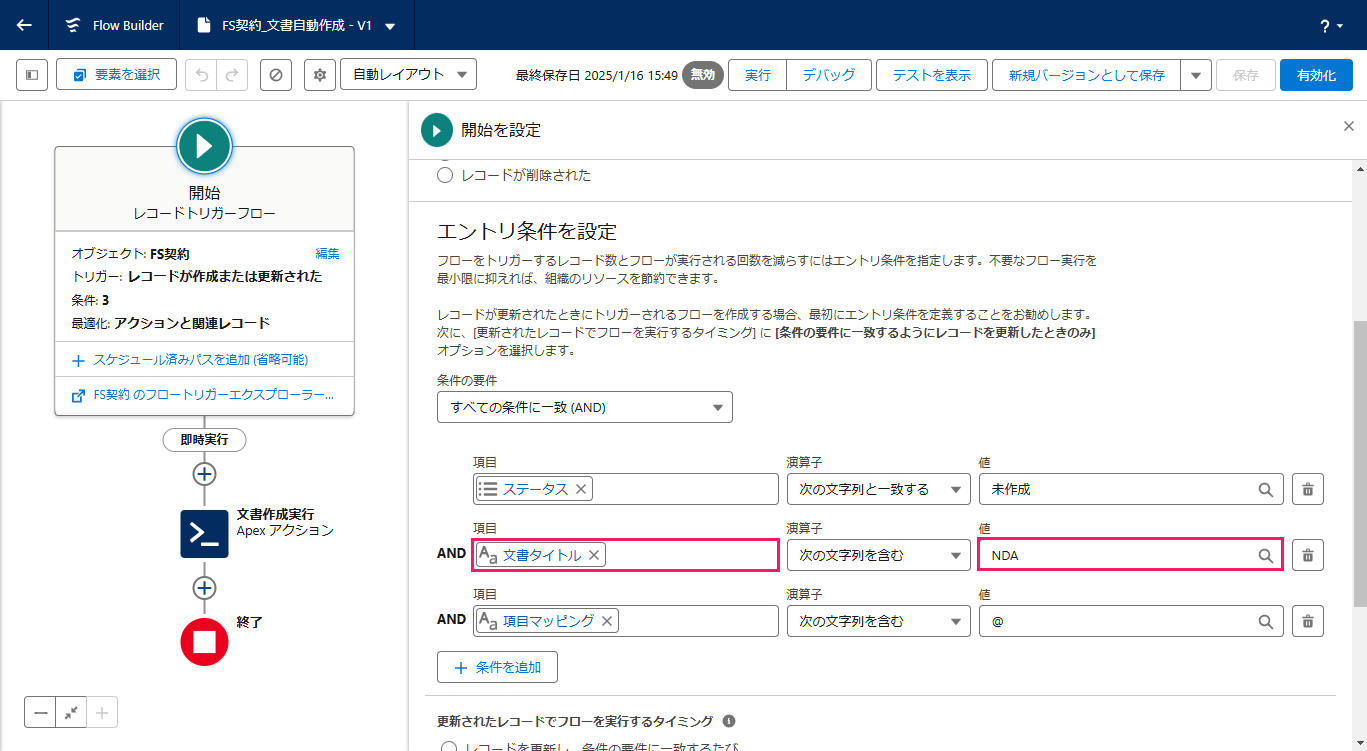Open the Flow Builder logo icon
1367x751 pixels.
tap(73, 25)
